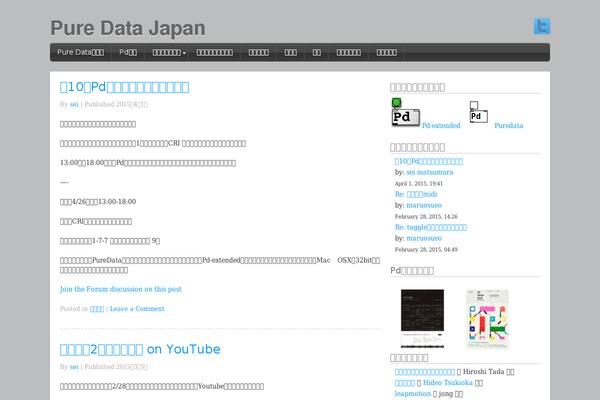The image size is (600, 400).
Task: Click the Puredata logo icon
Action: (478, 112)
